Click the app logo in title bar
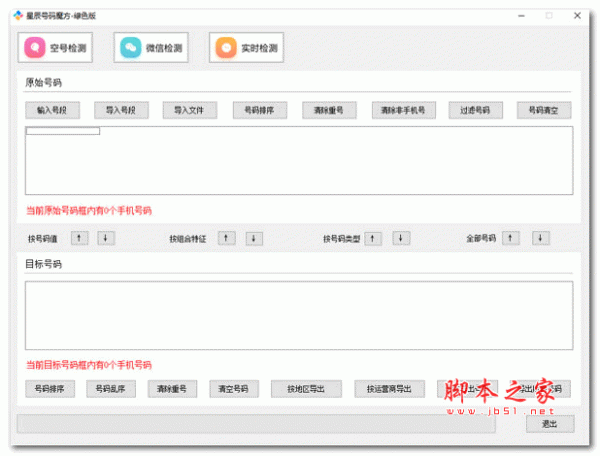This screenshot has height=456, width=600. (x=18, y=16)
